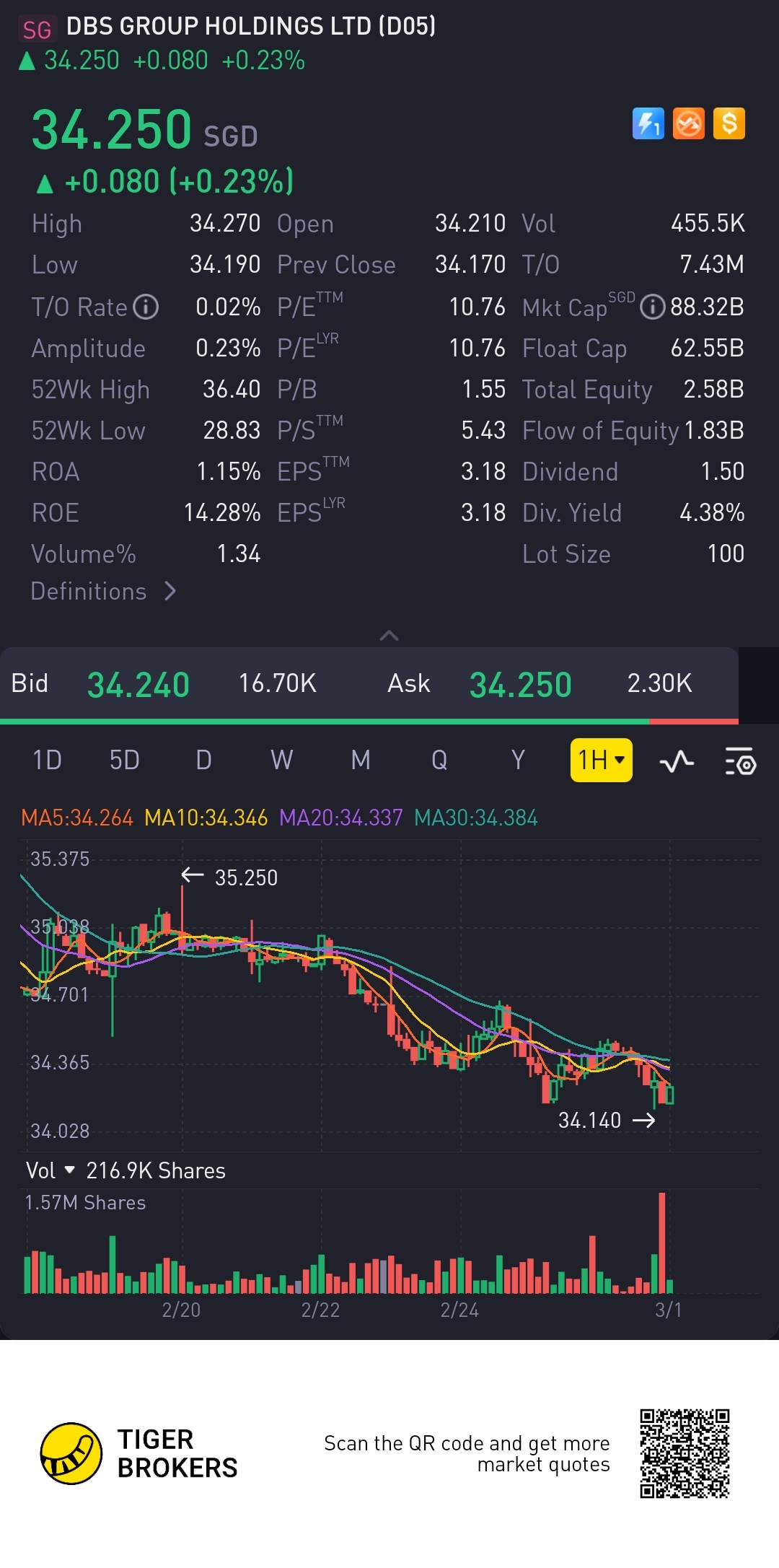Select the W weekly chart tab
779x1568 pixels.
coord(281,760)
